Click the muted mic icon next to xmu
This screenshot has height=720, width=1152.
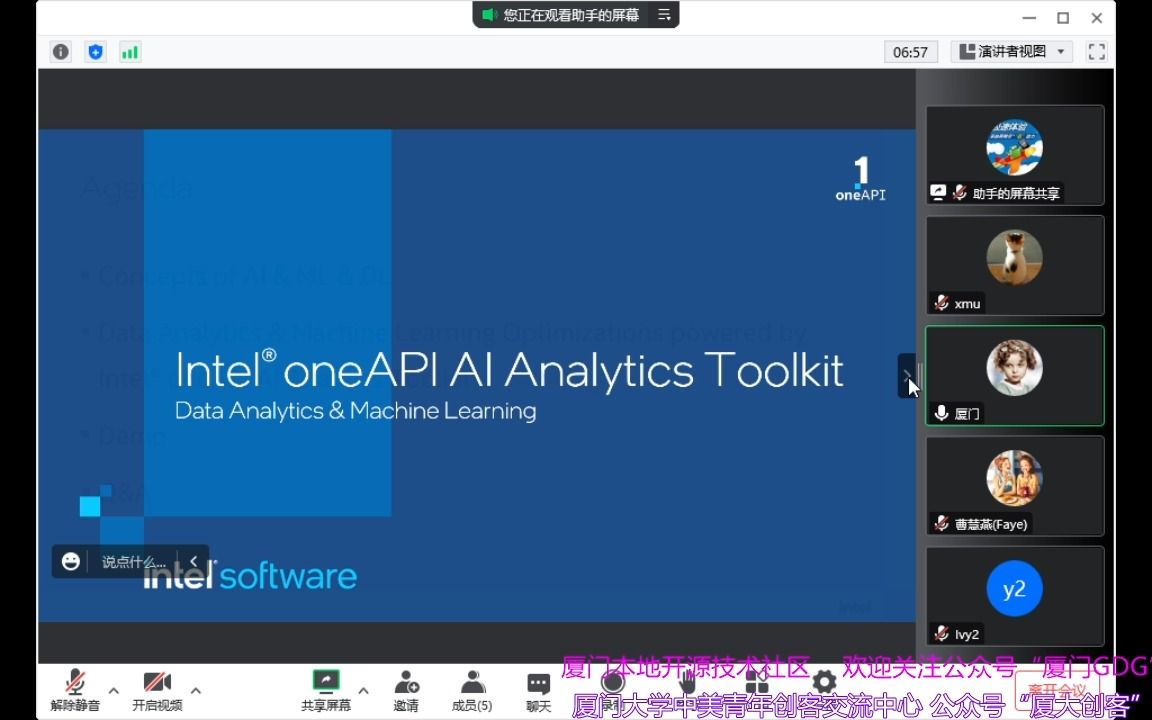[x=941, y=303]
